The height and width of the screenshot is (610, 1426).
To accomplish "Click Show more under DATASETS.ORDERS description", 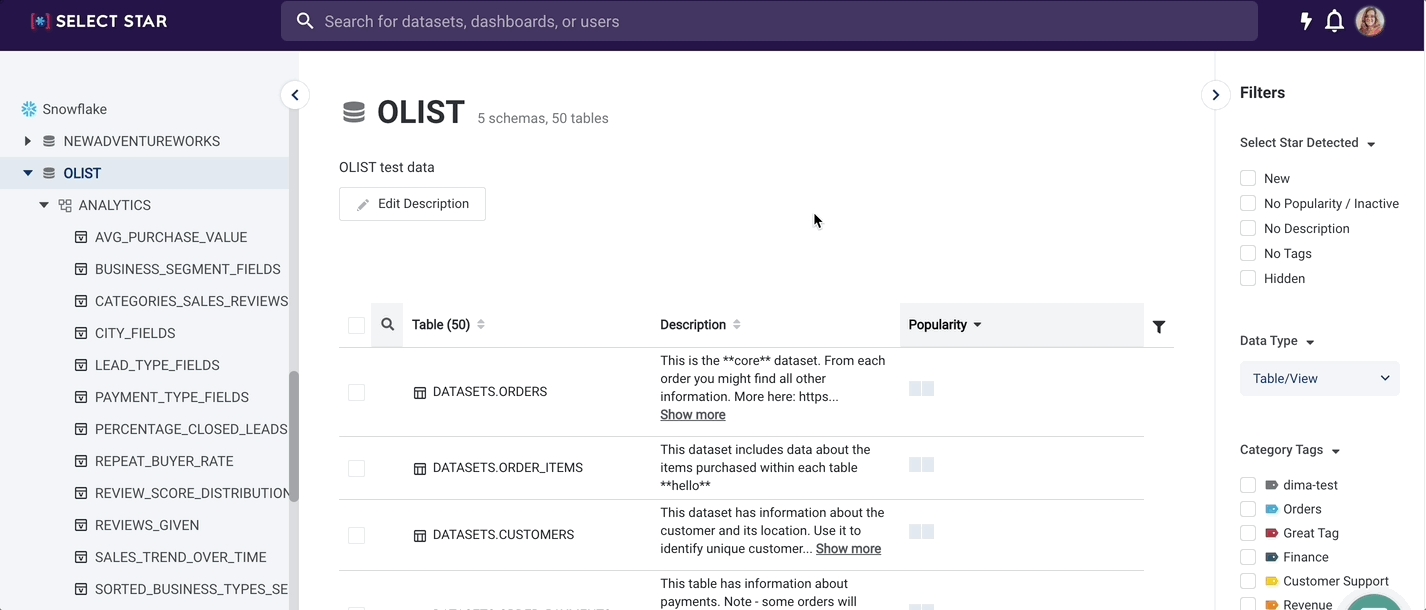I will pyautogui.click(x=692, y=415).
